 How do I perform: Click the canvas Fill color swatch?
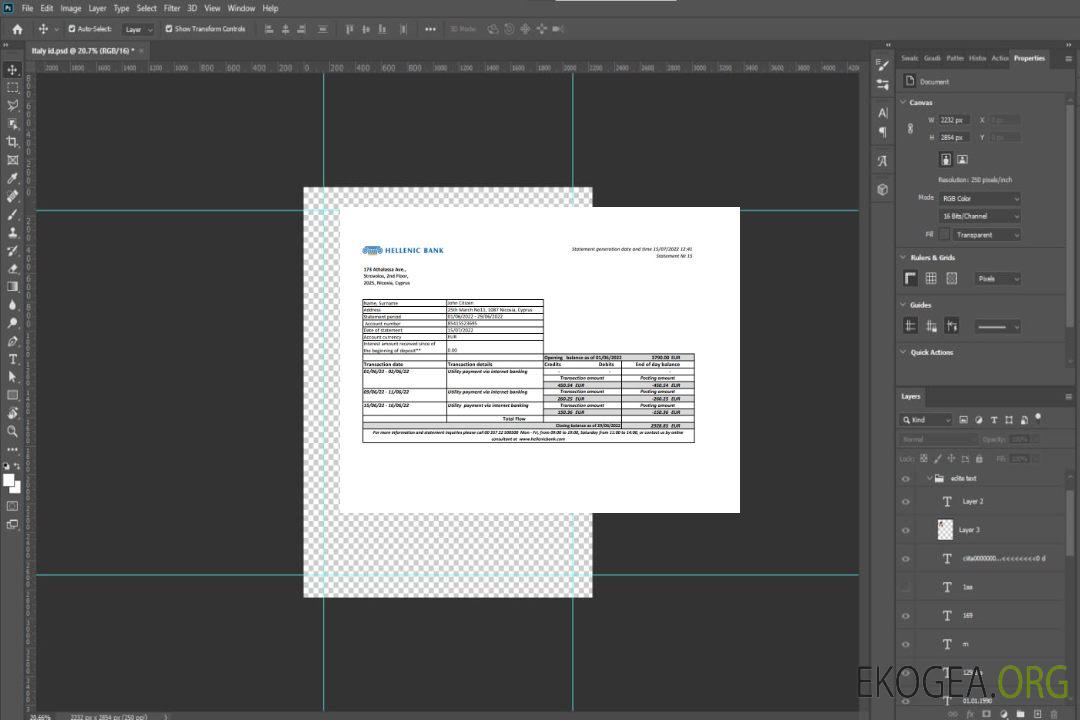click(x=944, y=234)
